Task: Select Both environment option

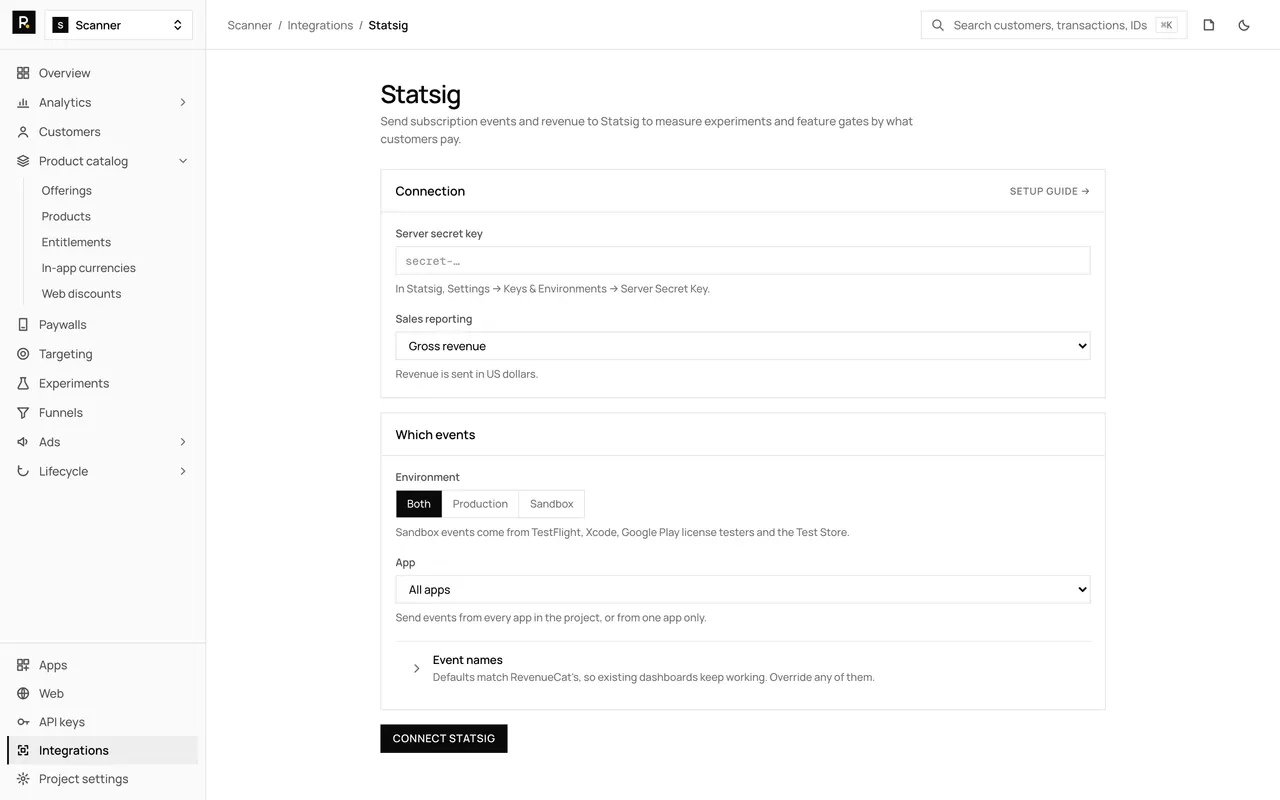Action: click(x=419, y=504)
